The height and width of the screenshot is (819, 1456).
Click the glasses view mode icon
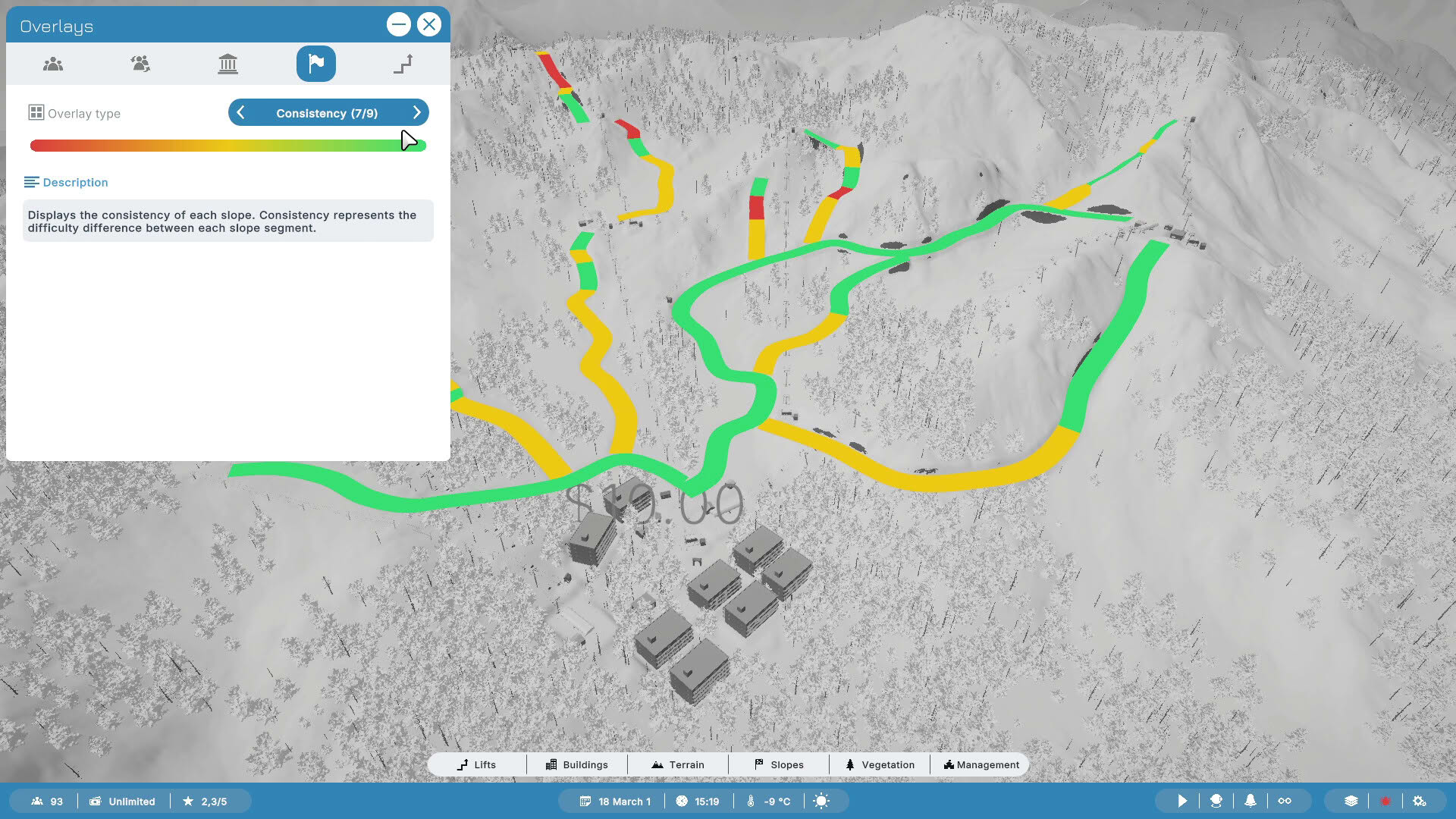pos(1285,801)
